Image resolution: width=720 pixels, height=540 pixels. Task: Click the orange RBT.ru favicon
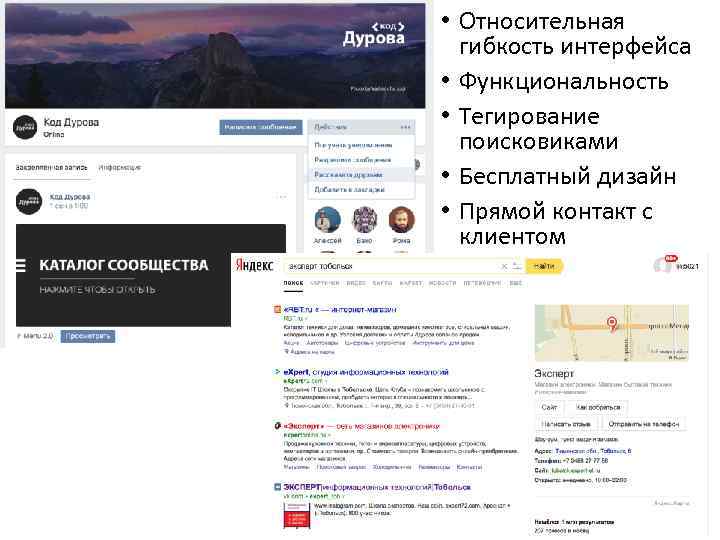[x=277, y=310]
